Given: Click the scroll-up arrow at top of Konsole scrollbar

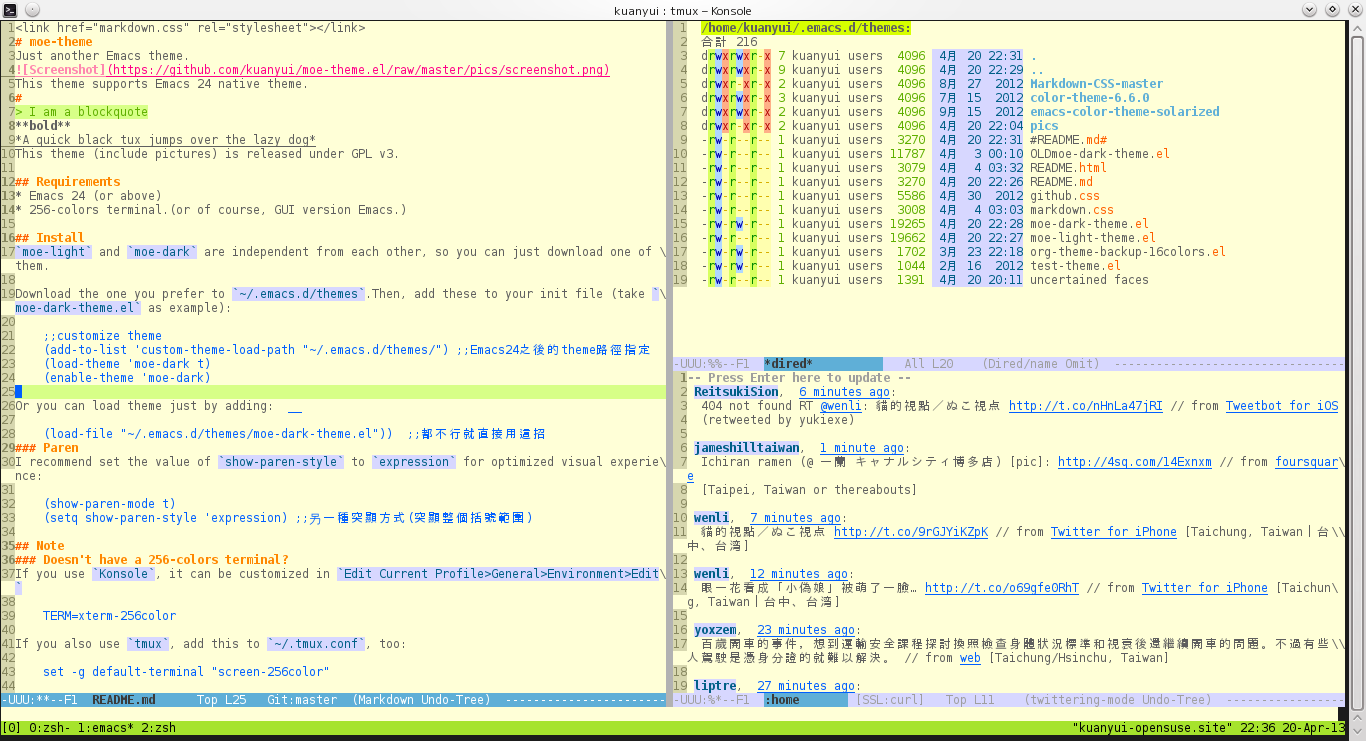Looking at the screenshot, I should (1357, 28).
